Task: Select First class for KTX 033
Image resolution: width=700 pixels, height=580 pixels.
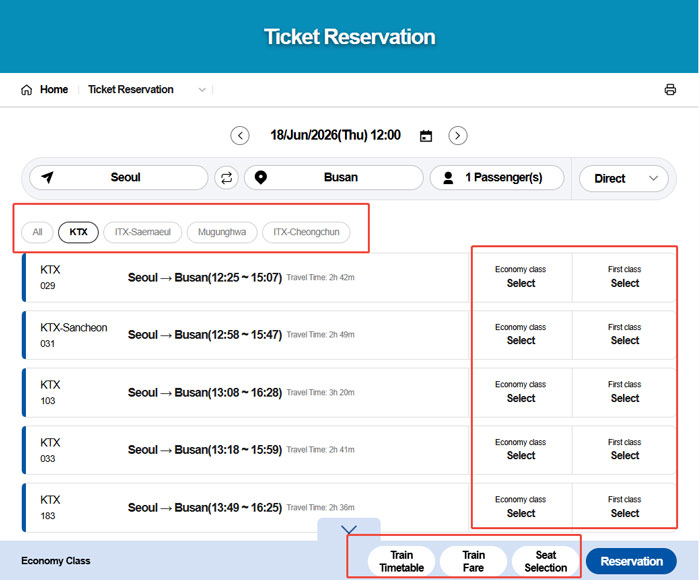Action: (625, 450)
